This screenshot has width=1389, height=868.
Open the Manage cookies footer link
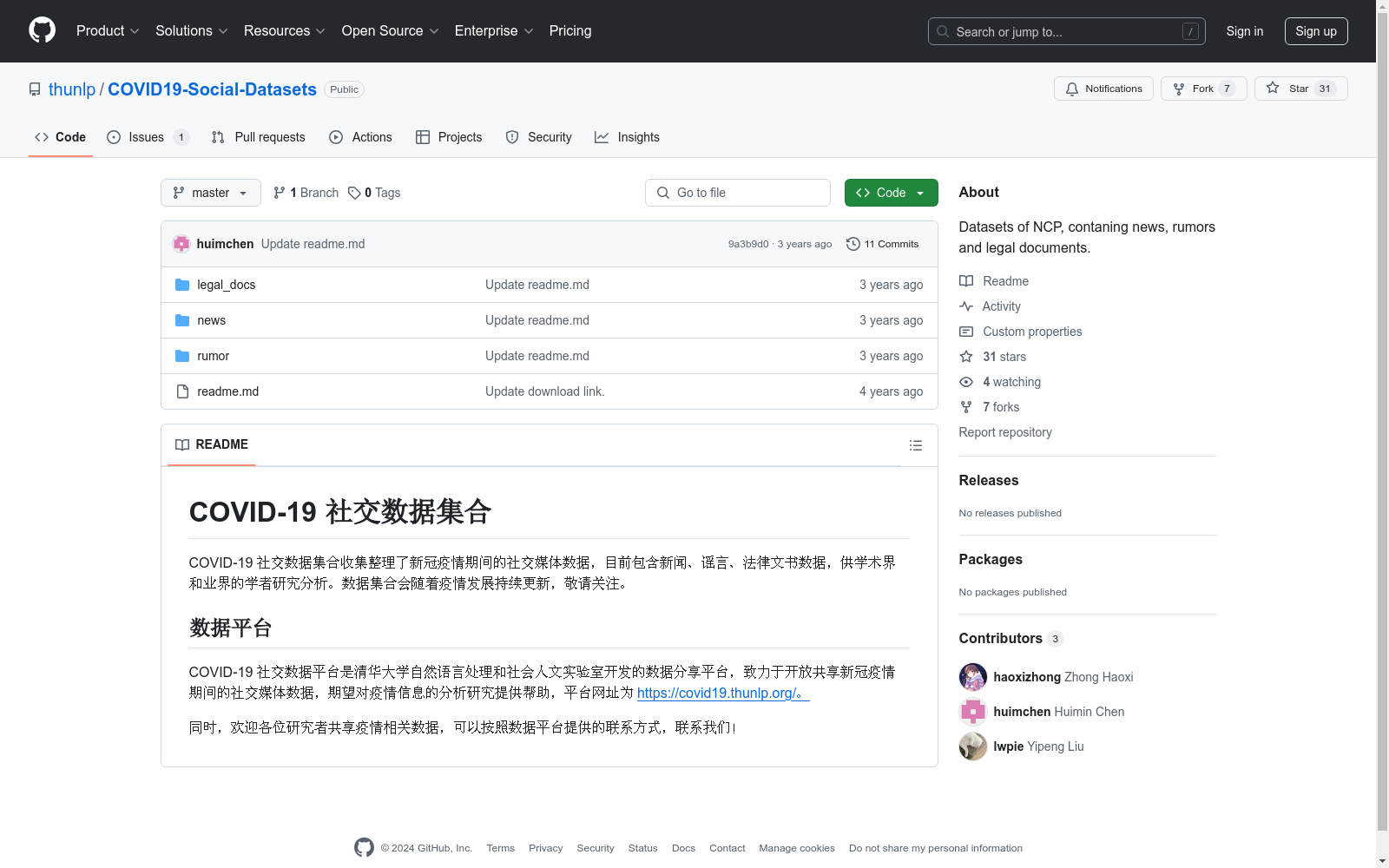click(x=797, y=848)
